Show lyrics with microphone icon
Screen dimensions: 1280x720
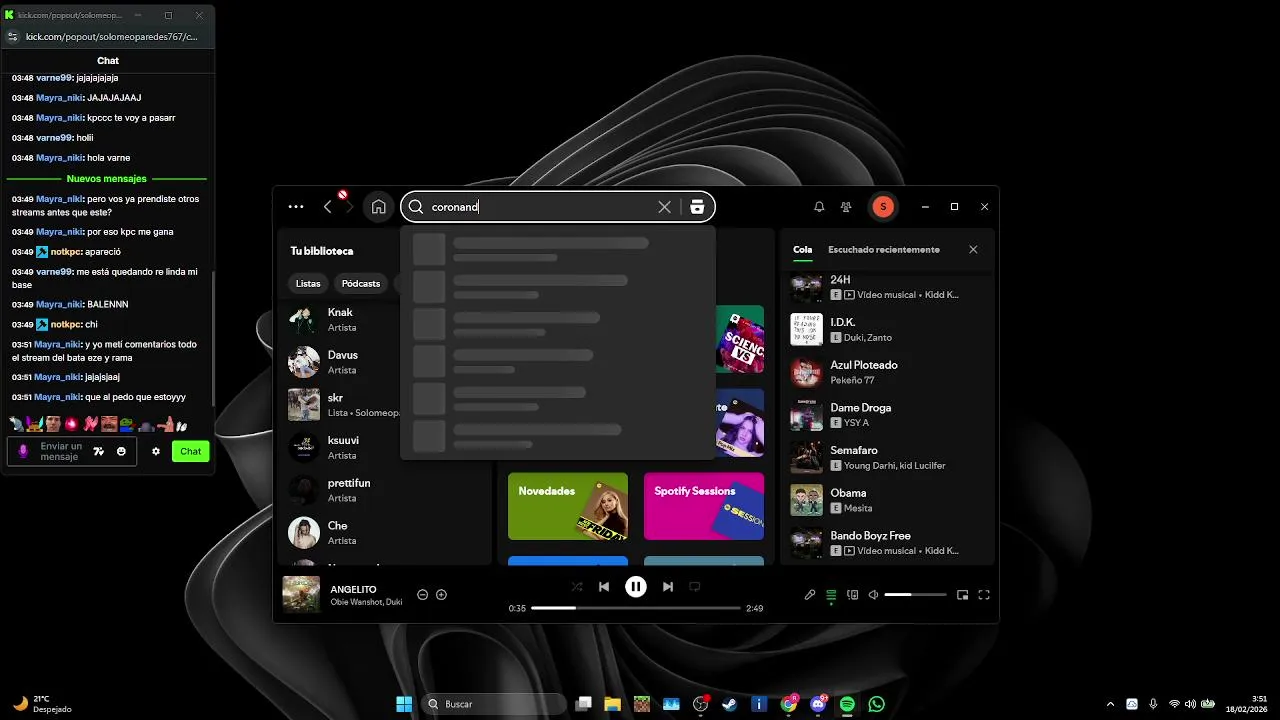(810, 595)
